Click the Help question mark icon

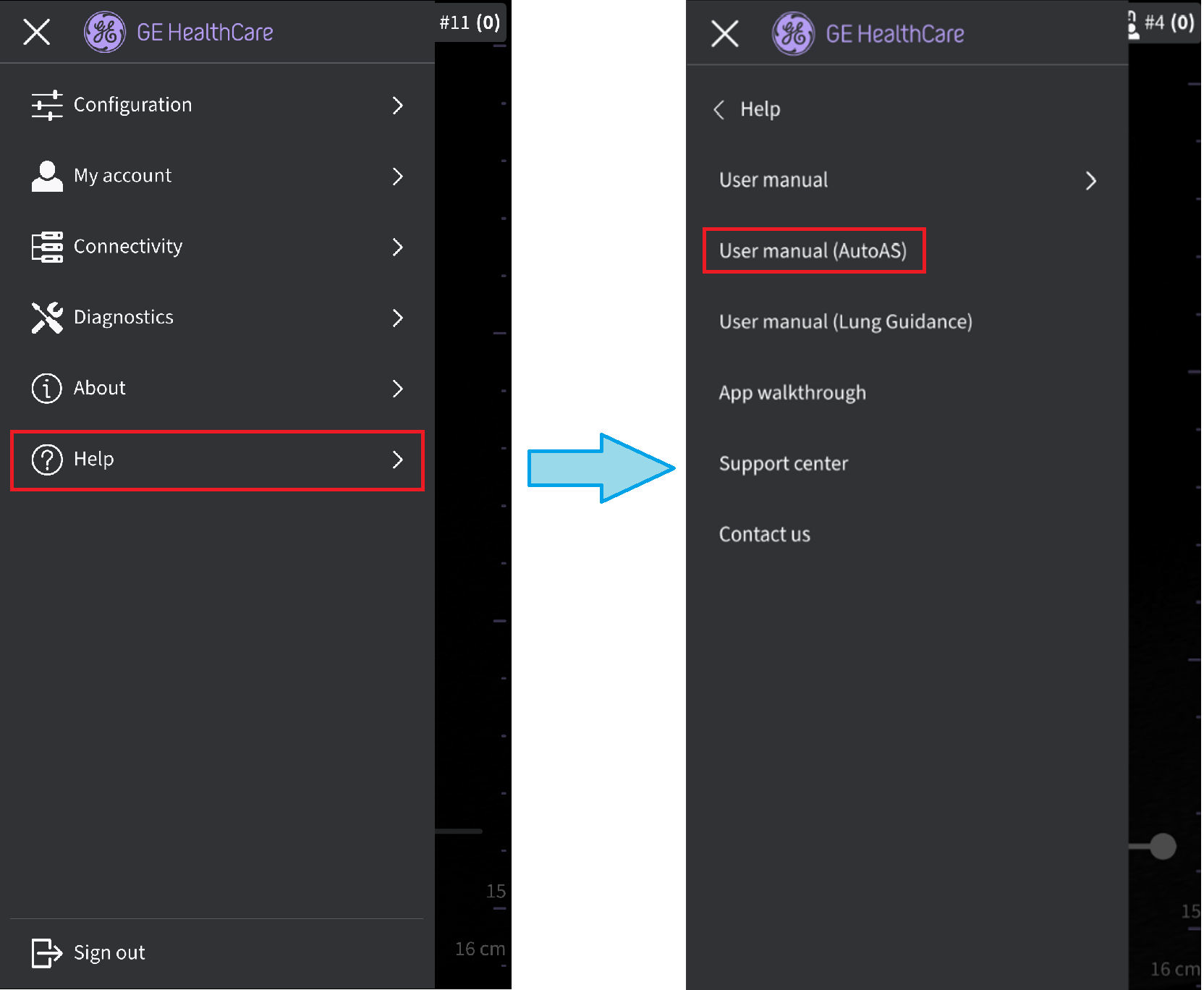coord(47,460)
